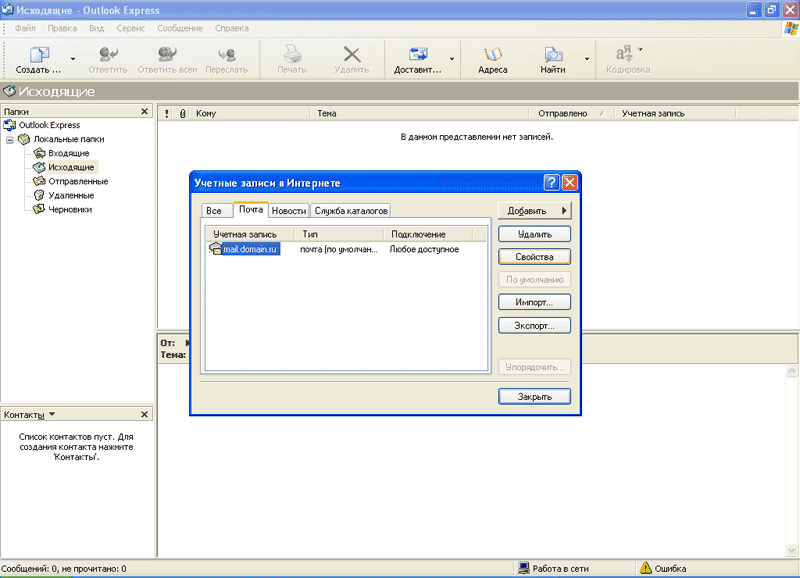Sort messages by Тема column

419,113
